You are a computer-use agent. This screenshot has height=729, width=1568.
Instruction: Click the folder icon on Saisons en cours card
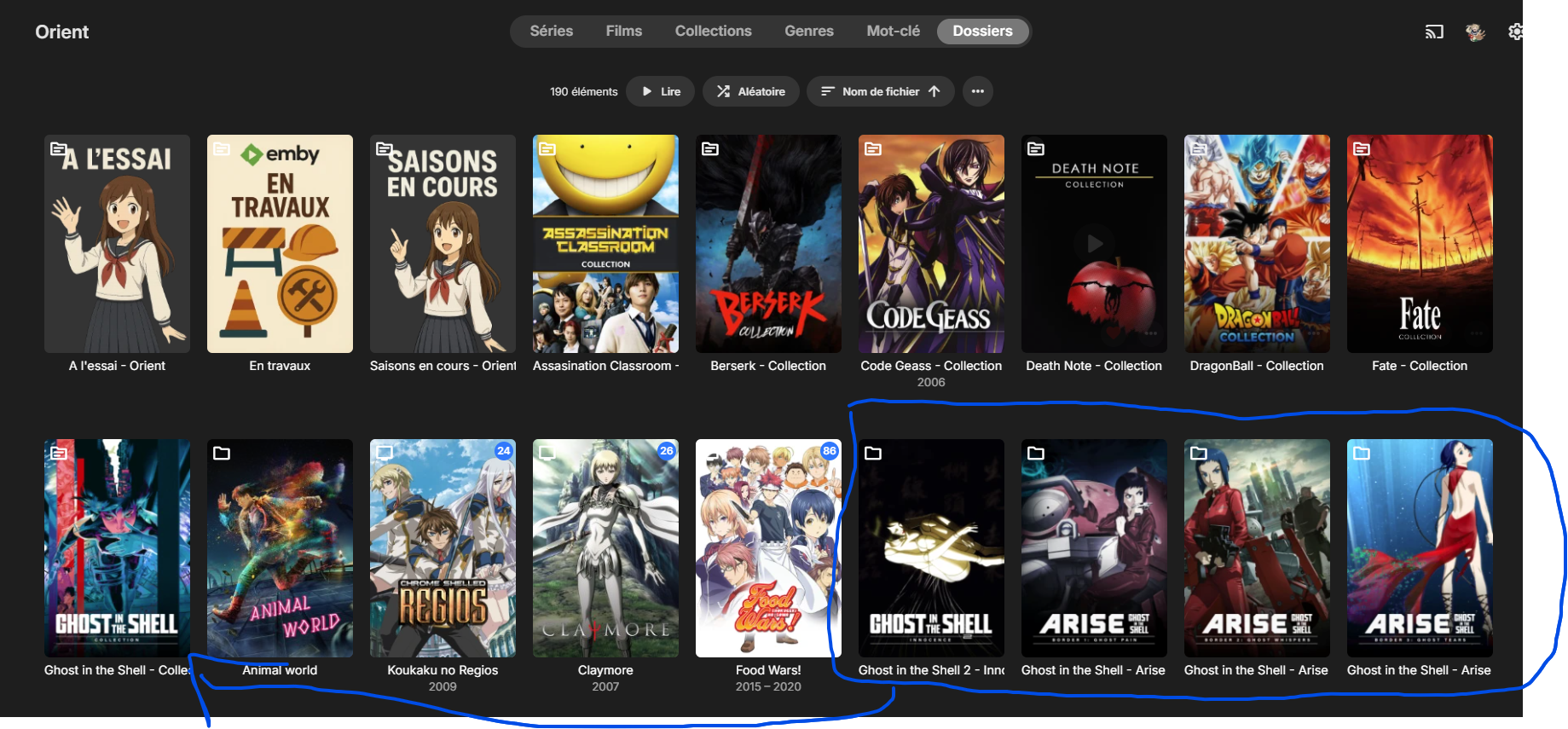[x=385, y=149]
